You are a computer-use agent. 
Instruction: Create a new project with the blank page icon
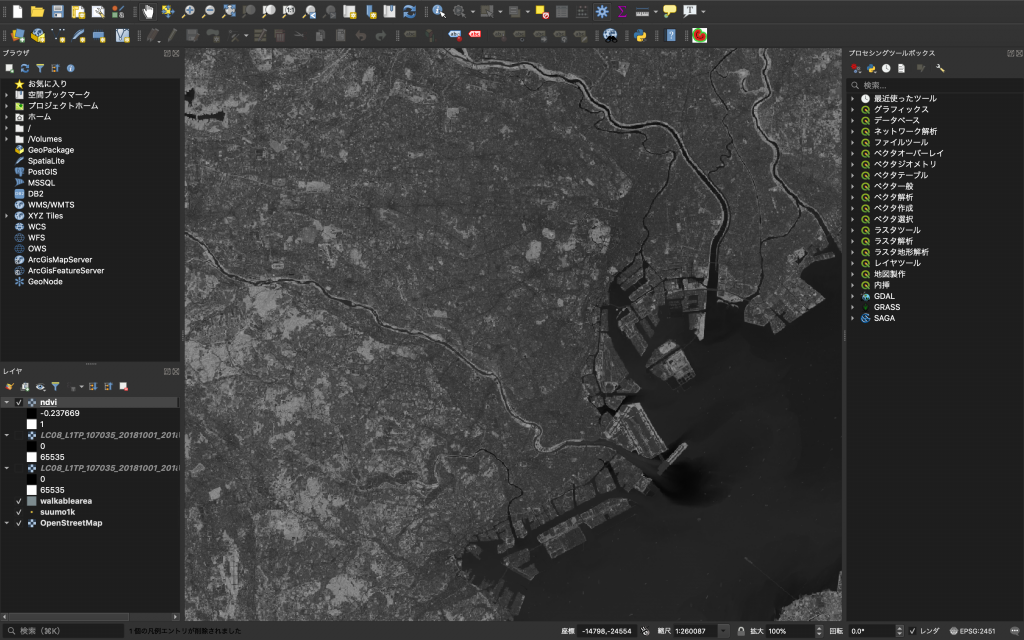pos(18,11)
